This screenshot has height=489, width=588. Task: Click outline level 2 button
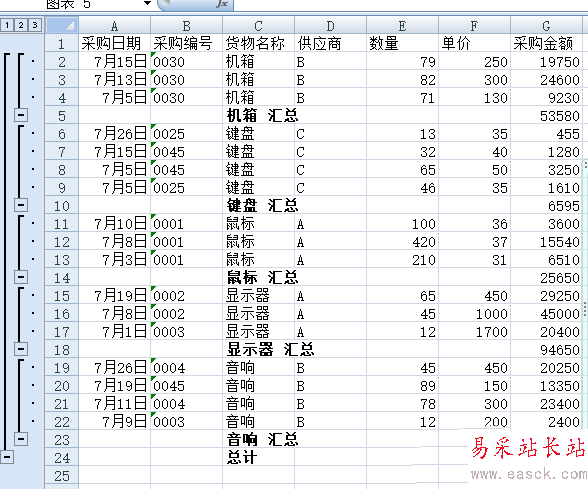tap(21, 25)
